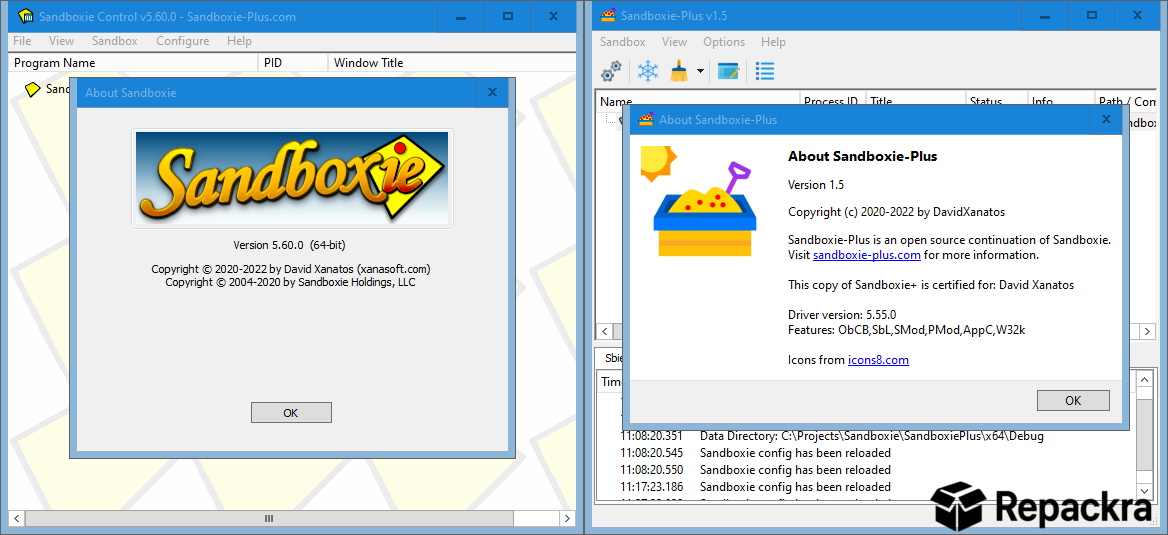Click the snowflake icon in Sandboxie-Plus toolbar

(x=648, y=72)
